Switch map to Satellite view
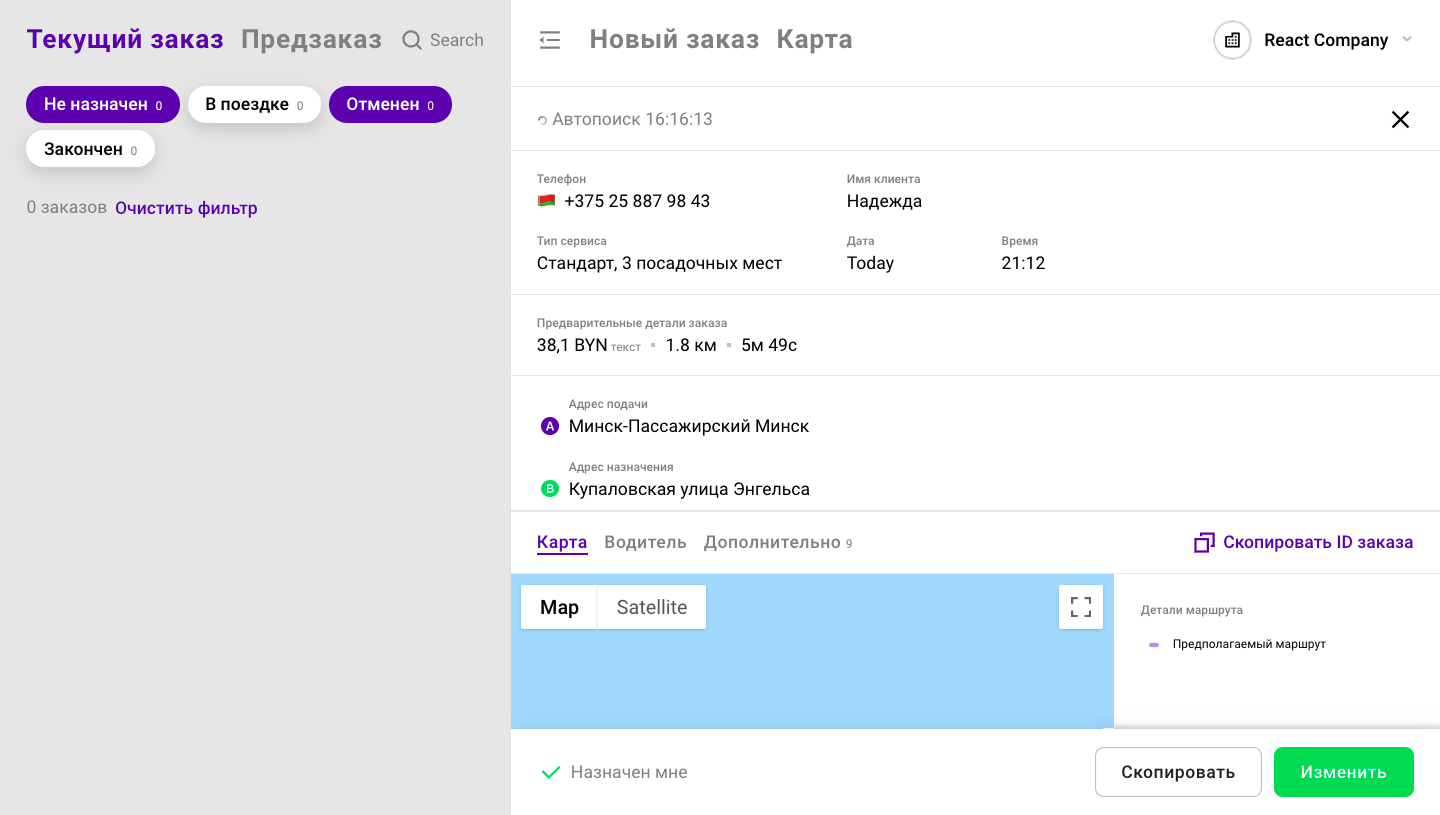 [x=651, y=607]
